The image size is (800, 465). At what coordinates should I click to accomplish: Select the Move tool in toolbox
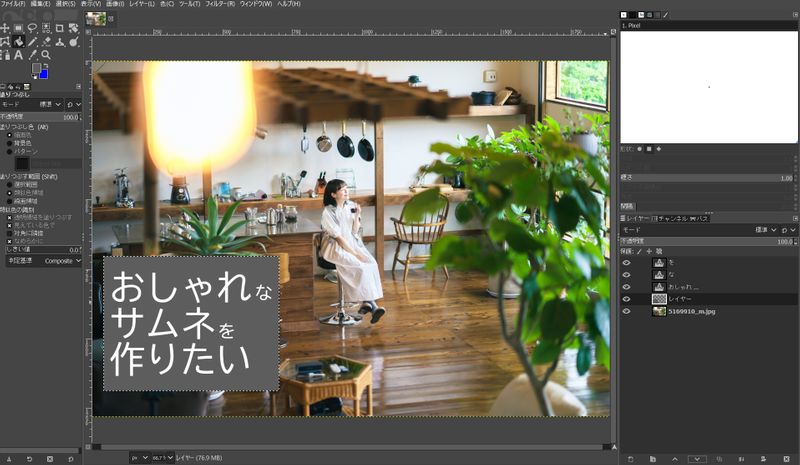pos(5,28)
